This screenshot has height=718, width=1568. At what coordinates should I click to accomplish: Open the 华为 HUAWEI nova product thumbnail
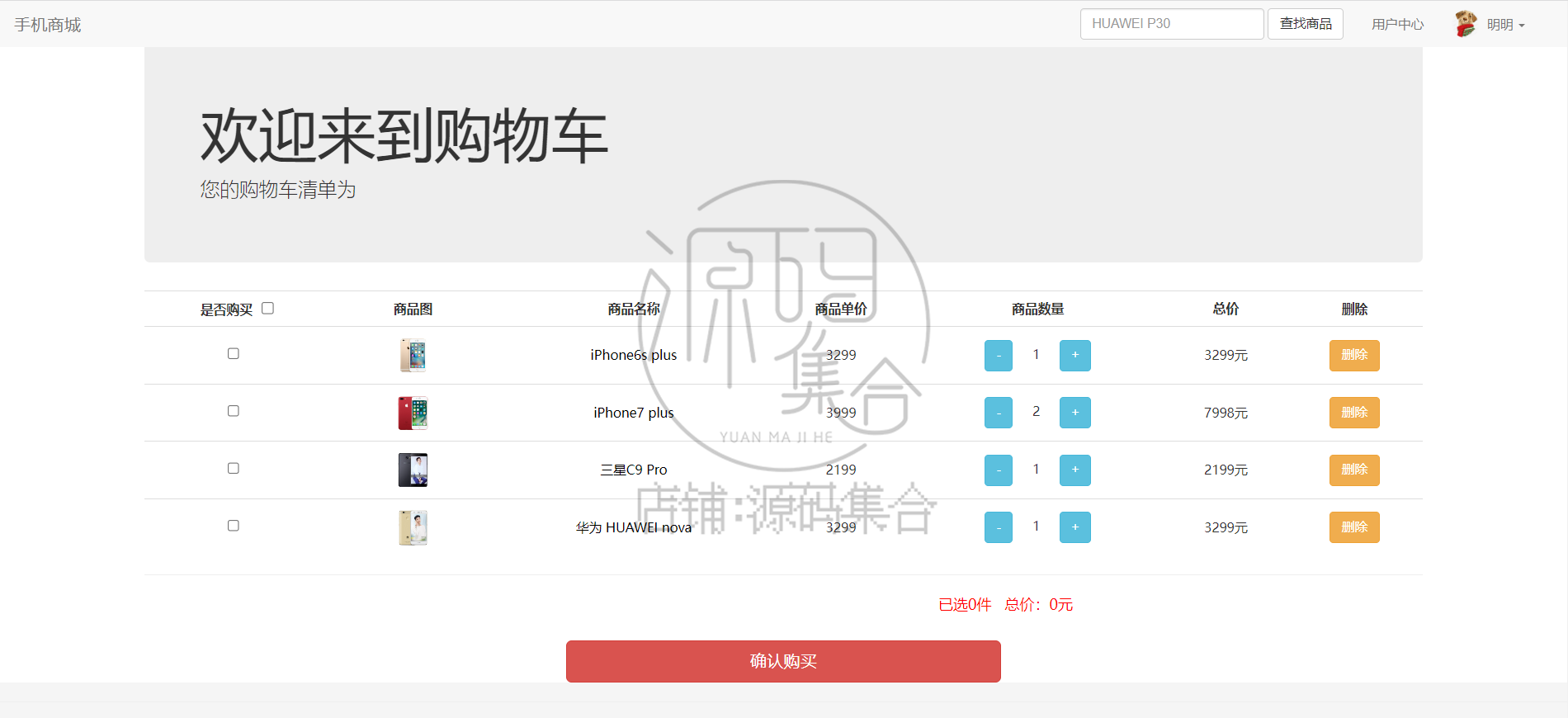(x=413, y=527)
